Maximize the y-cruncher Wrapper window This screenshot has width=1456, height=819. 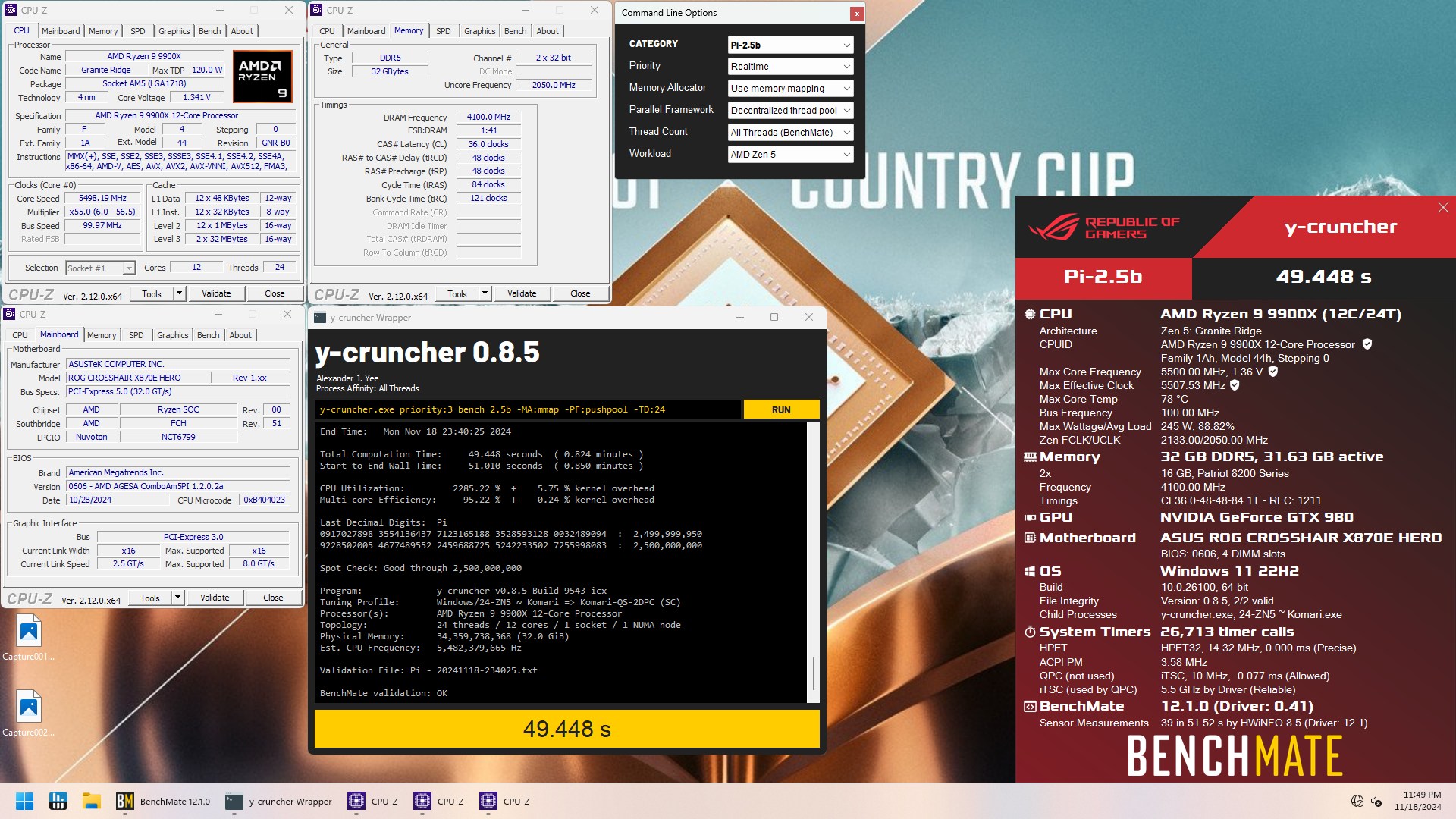(x=774, y=317)
